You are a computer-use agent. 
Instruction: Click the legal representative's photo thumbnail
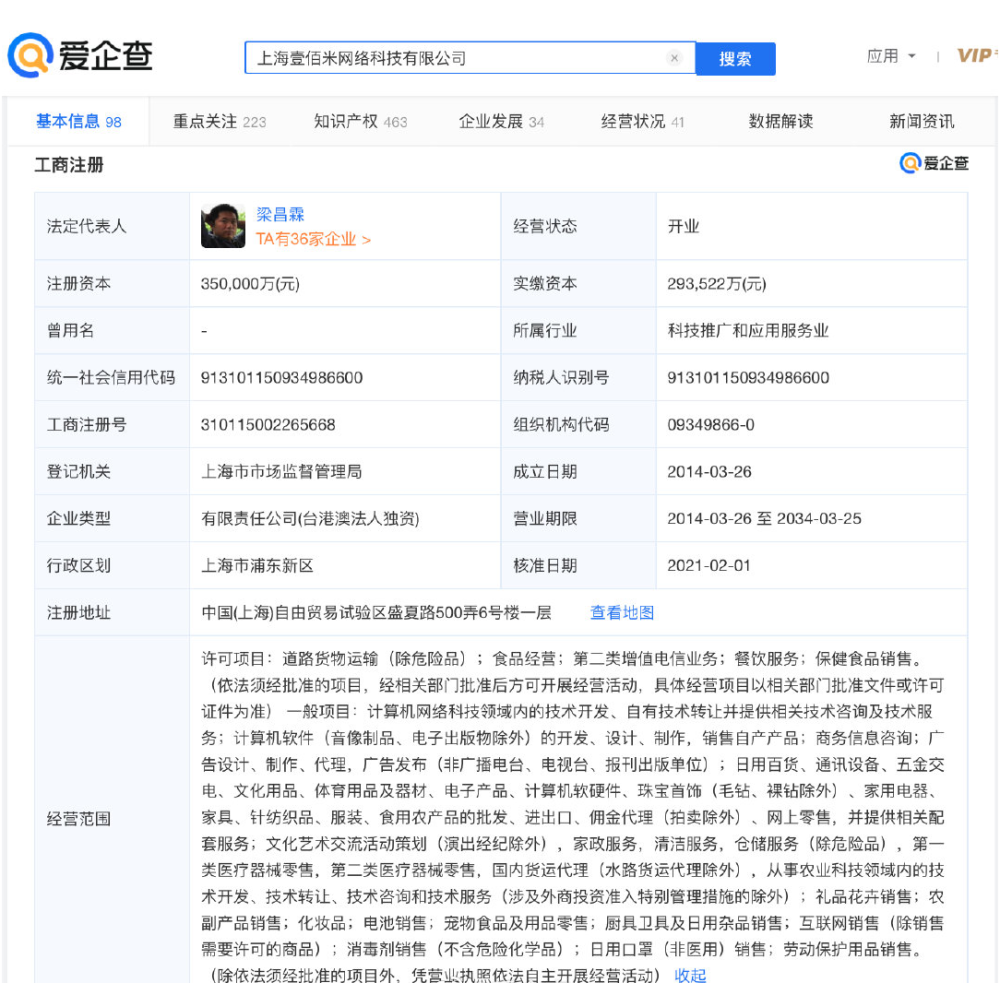click(223, 226)
